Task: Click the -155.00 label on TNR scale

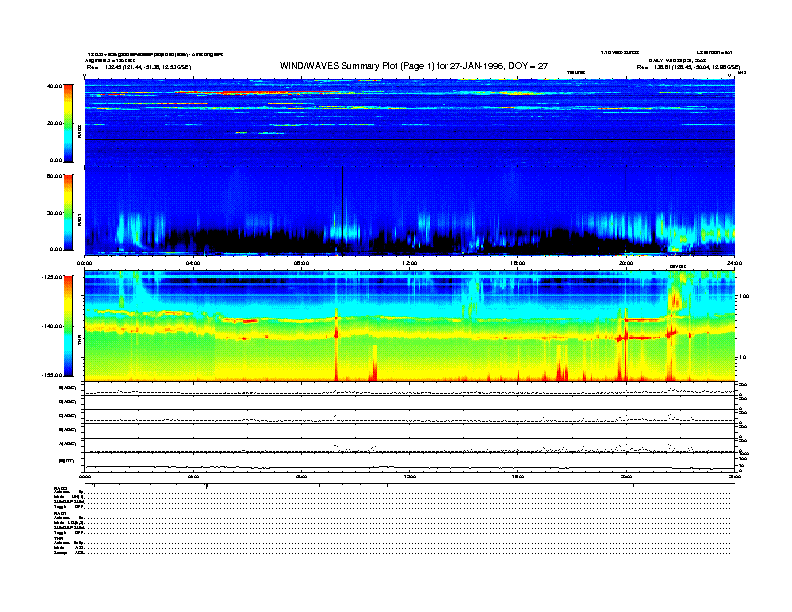Action: click(52, 375)
